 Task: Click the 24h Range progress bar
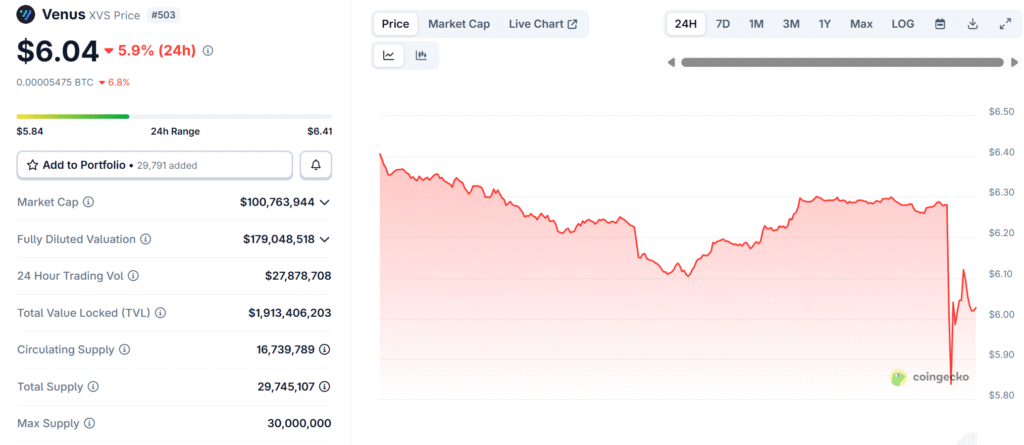point(174,116)
